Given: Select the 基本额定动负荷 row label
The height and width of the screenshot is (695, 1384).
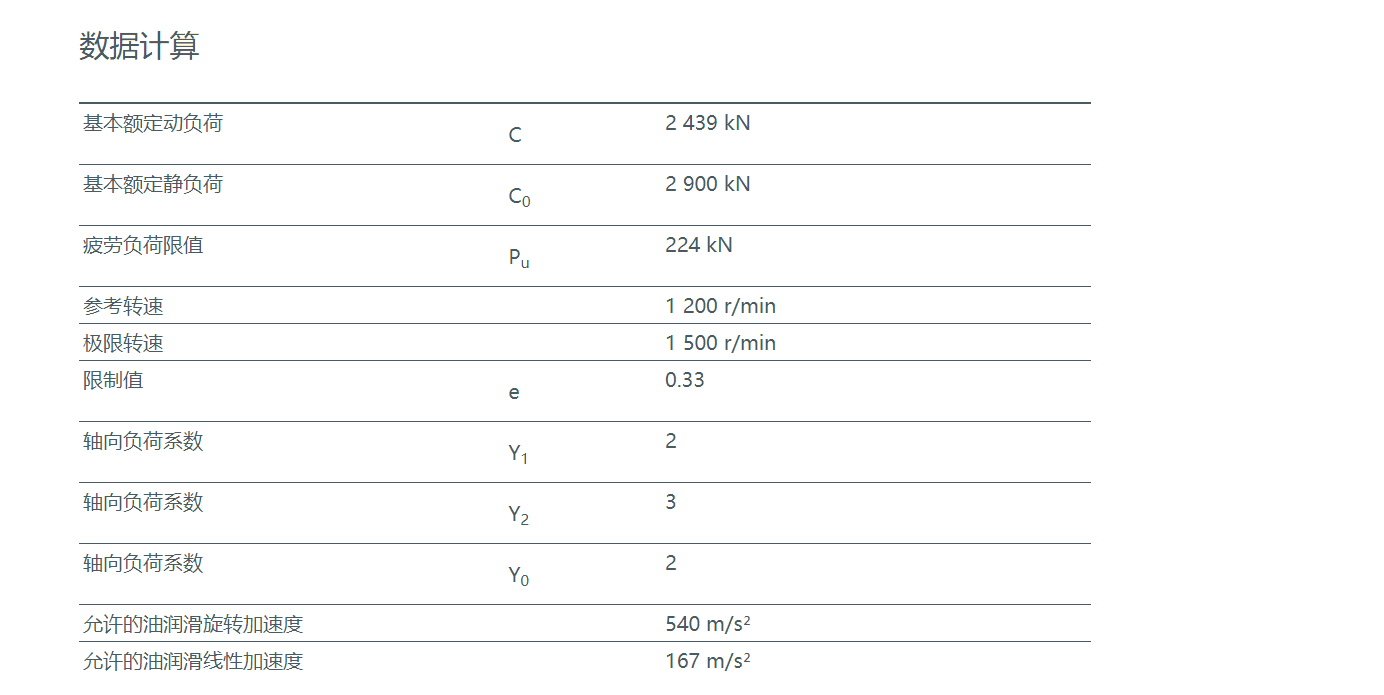Looking at the screenshot, I should [x=153, y=123].
